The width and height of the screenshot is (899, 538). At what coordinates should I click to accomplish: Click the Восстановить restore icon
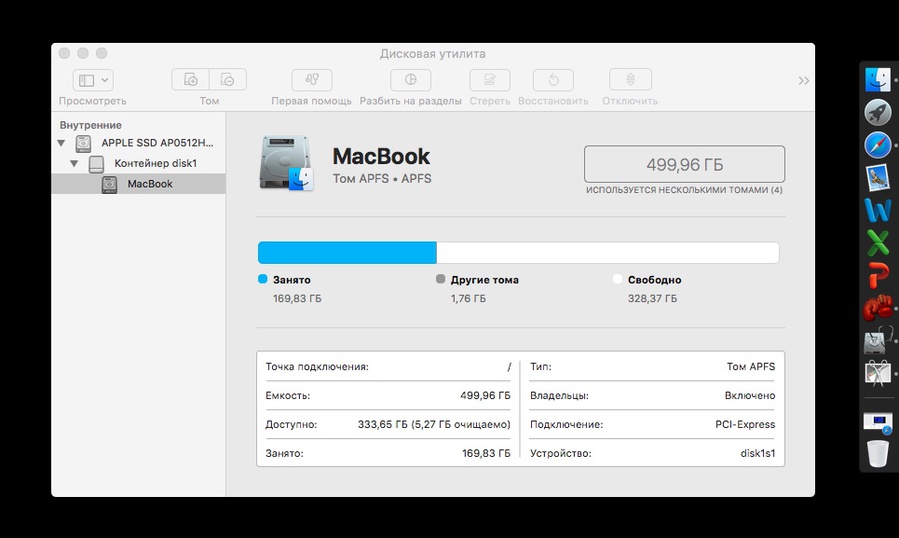click(x=553, y=80)
